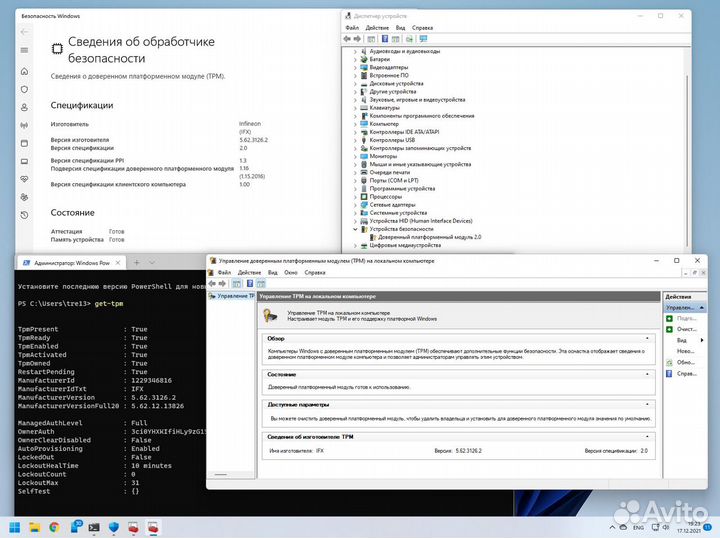Click Update driver icon in Device Manager toolbar

point(409,39)
